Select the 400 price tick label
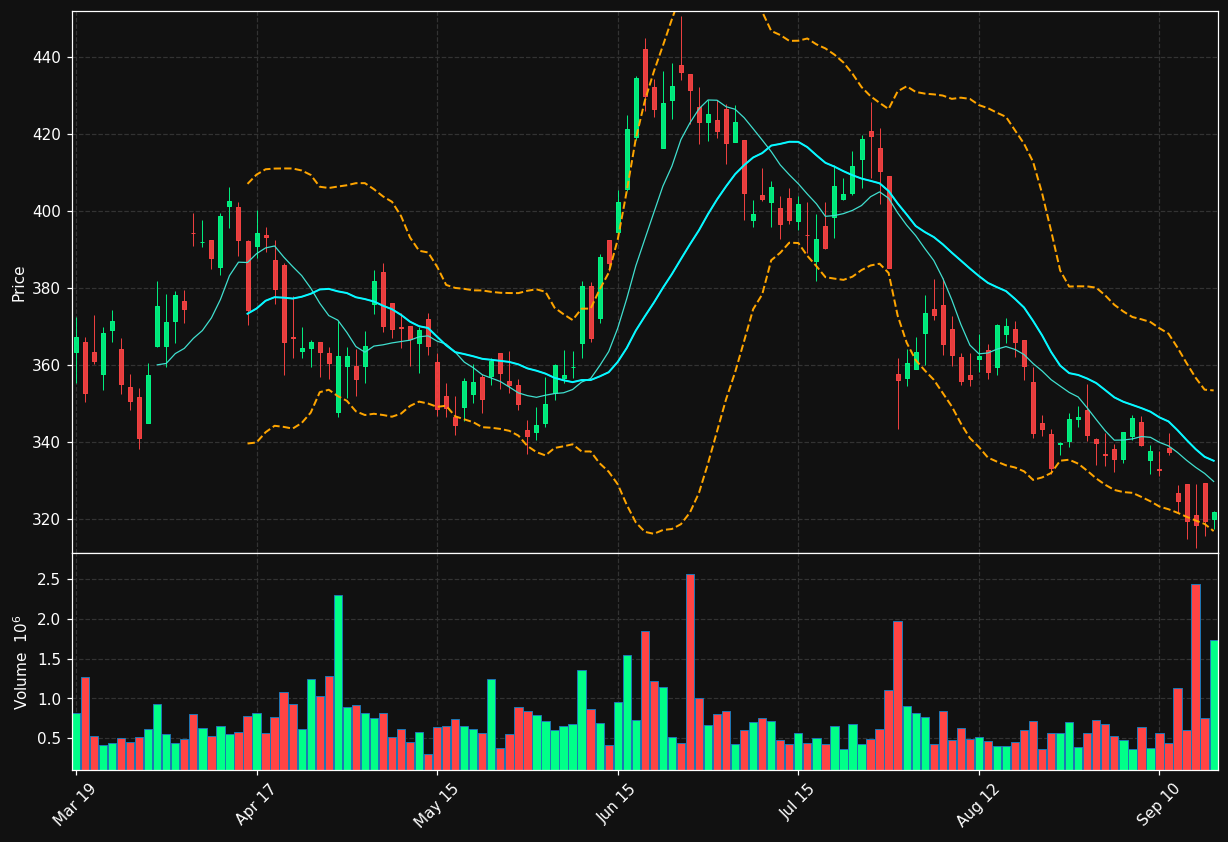 [x=46, y=212]
